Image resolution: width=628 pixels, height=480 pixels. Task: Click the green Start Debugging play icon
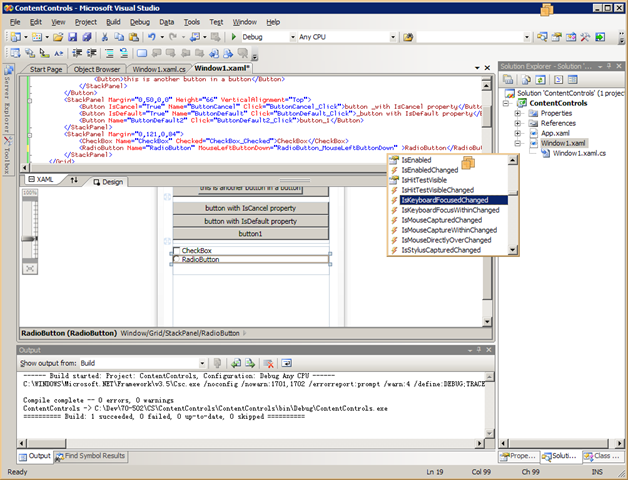click(234, 37)
